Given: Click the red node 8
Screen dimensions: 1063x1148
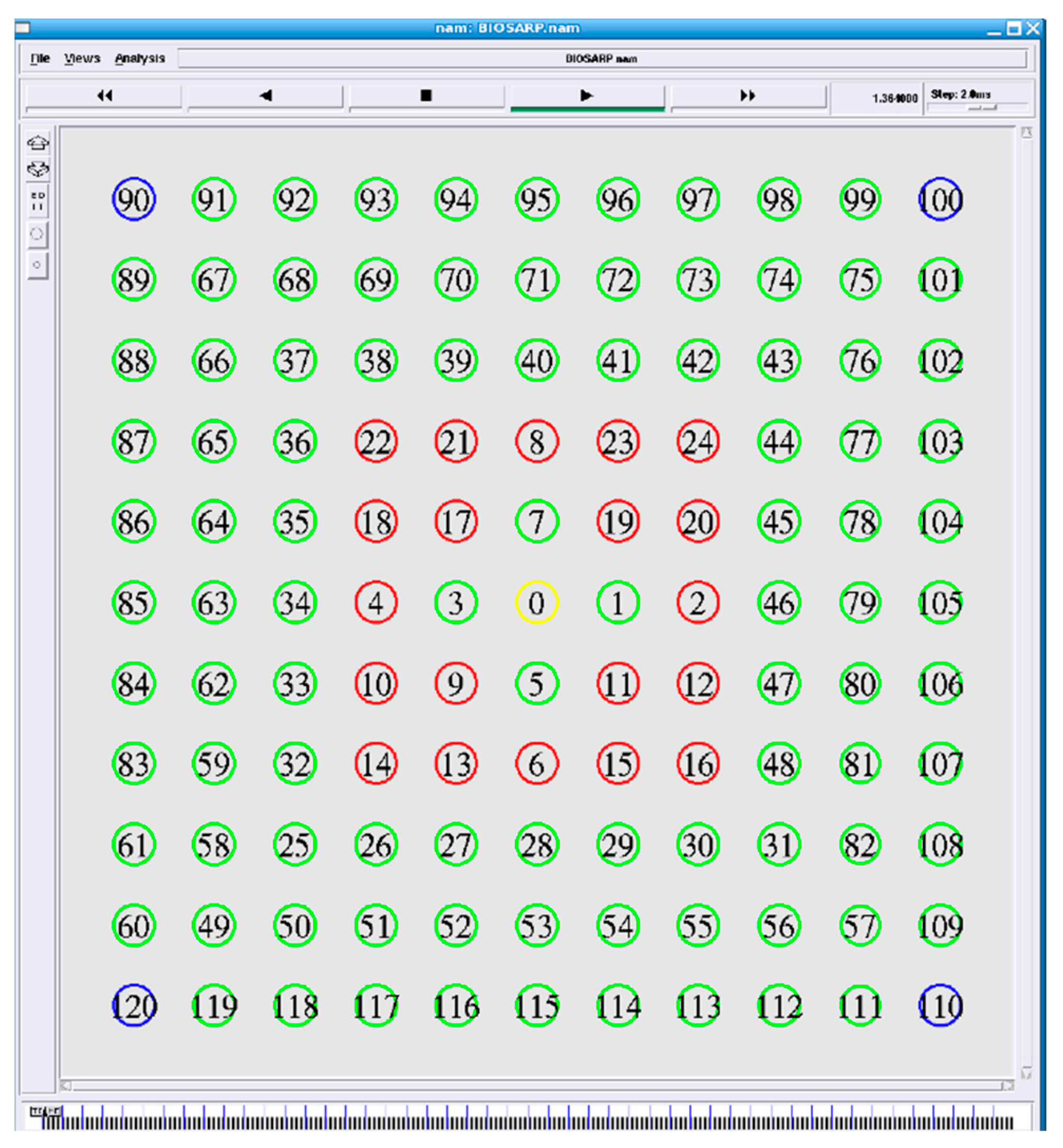Looking at the screenshot, I should click(x=536, y=441).
